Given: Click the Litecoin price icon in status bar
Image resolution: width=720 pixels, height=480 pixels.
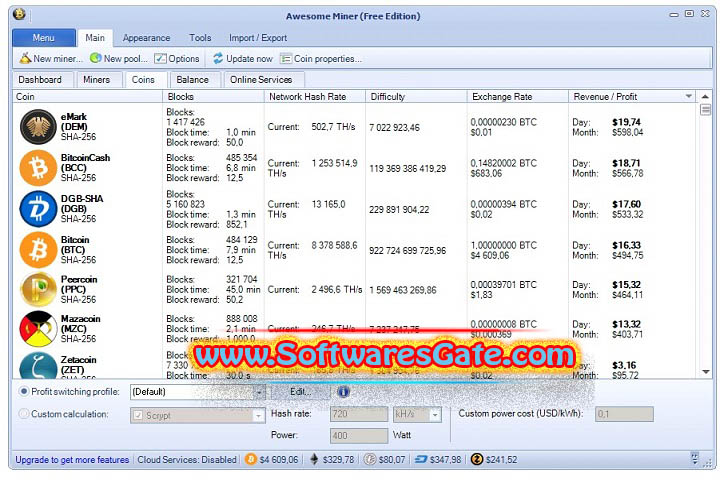Looking at the screenshot, I should tap(370, 459).
